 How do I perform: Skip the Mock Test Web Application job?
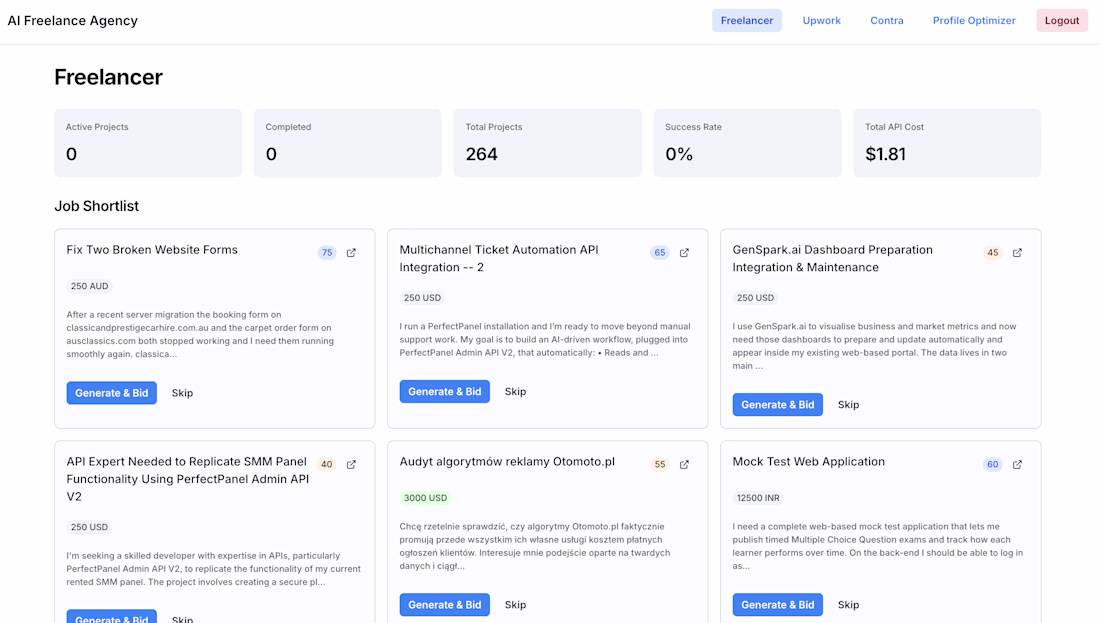point(848,605)
